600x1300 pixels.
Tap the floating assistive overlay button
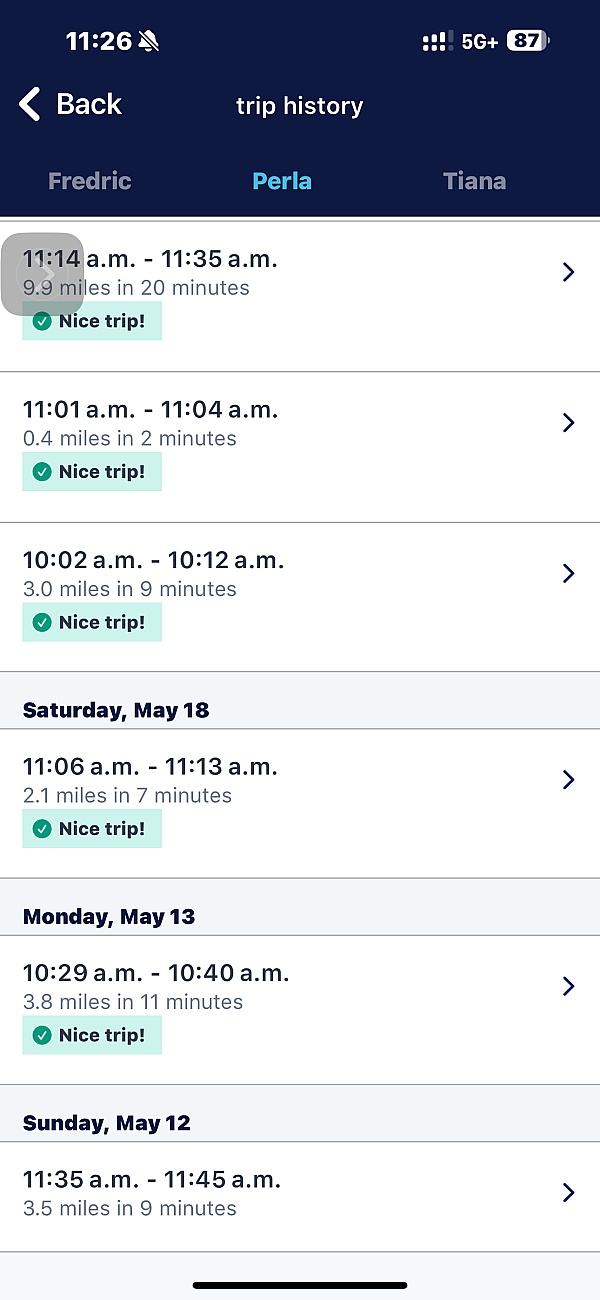tap(42, 273)
